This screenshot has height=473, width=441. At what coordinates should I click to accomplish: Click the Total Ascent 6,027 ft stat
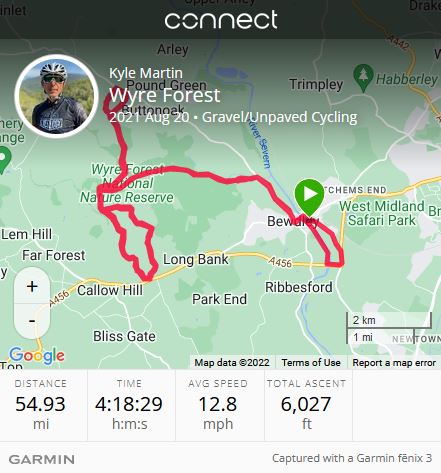306,405
